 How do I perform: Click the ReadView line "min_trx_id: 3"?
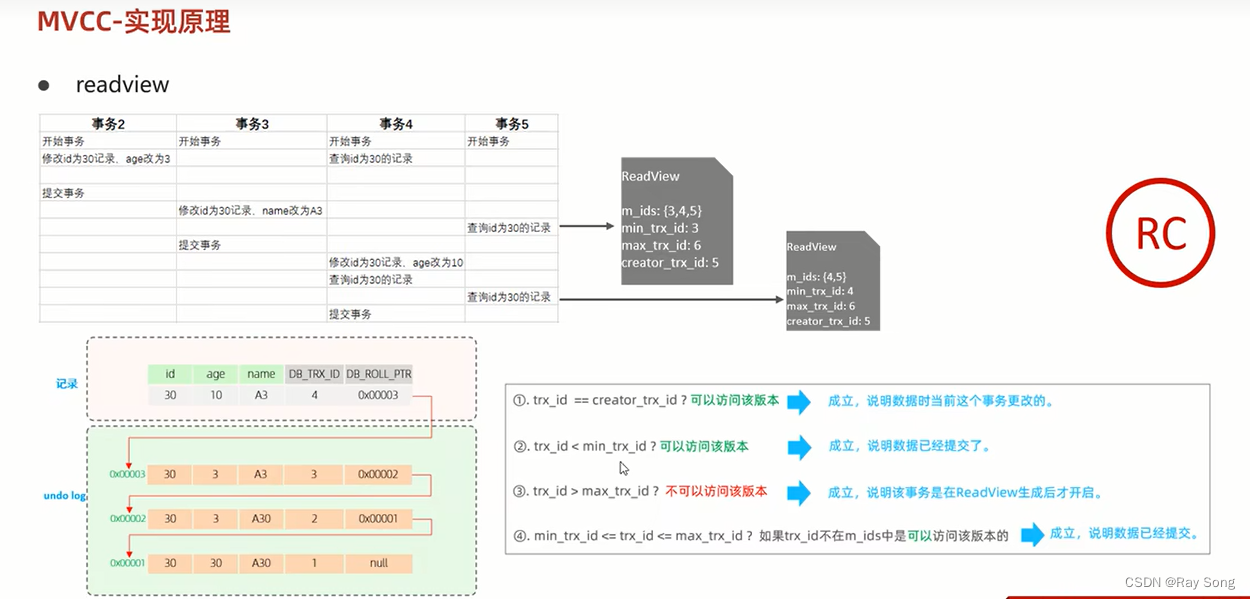(658, 228)
